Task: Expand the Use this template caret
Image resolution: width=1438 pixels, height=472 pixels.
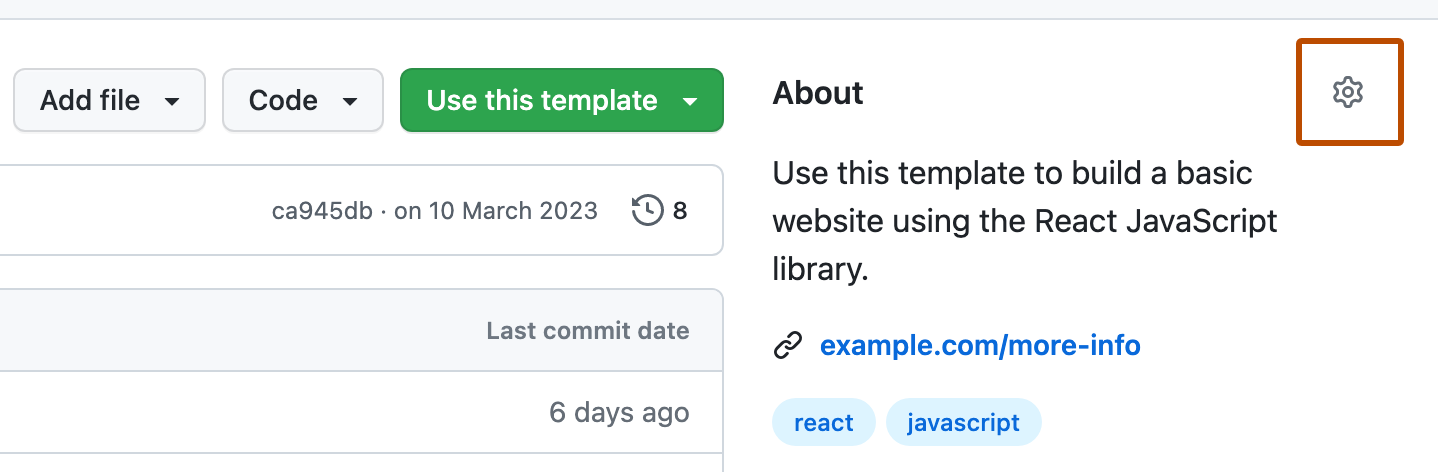Action: (x=690, y=101)
